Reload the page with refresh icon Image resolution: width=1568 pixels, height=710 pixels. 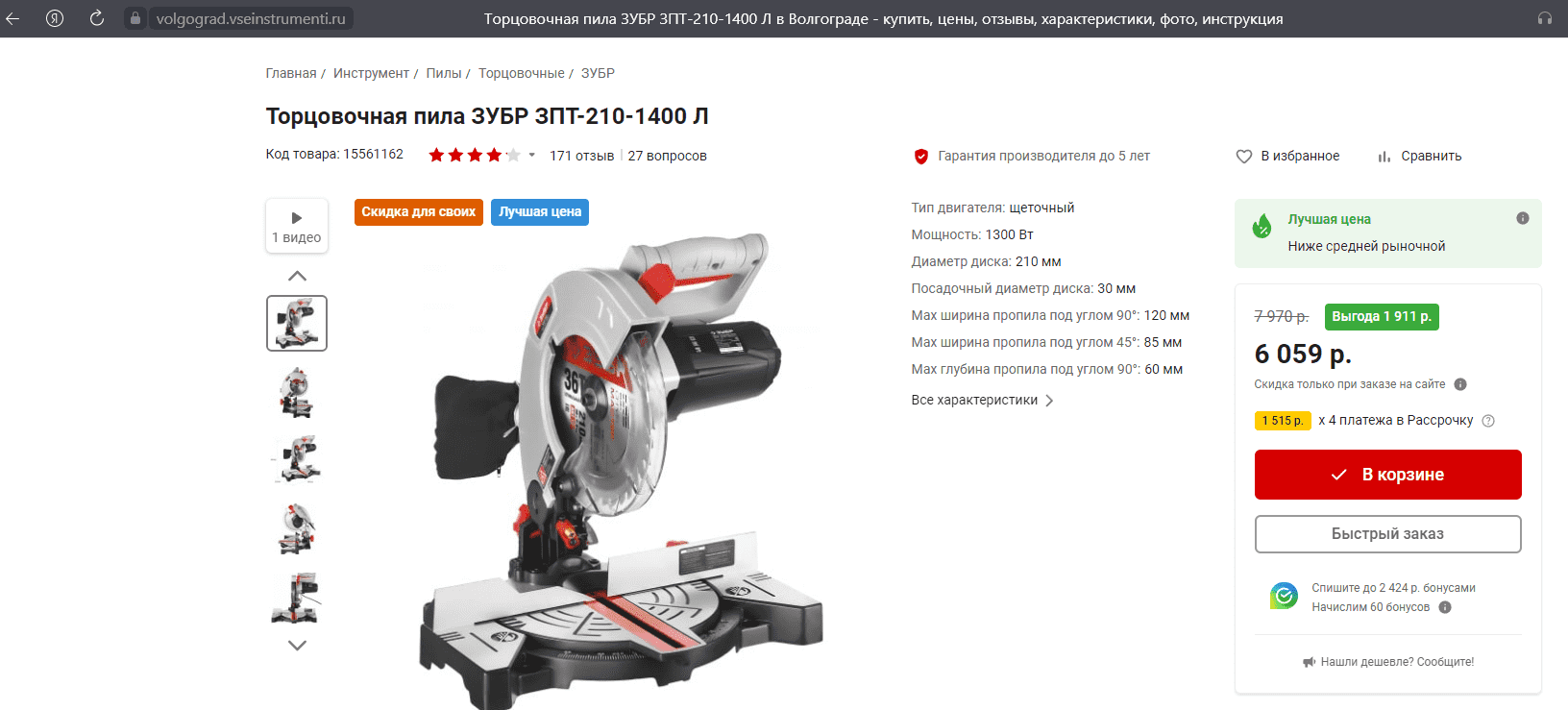(x=97, y=18)
